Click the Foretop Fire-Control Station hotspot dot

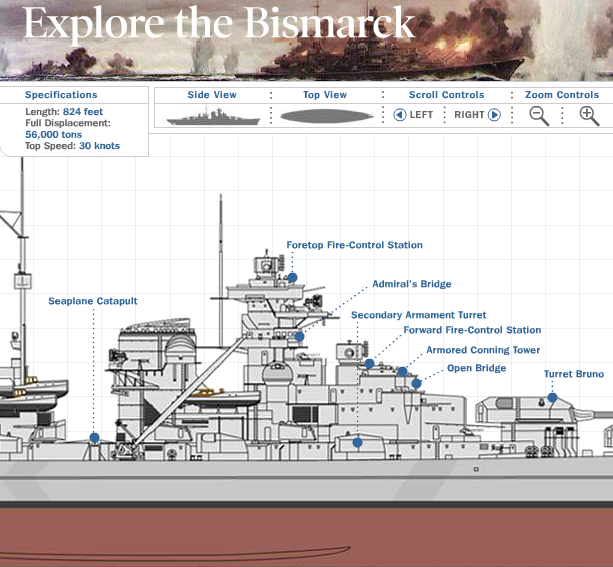pos(292,278)
